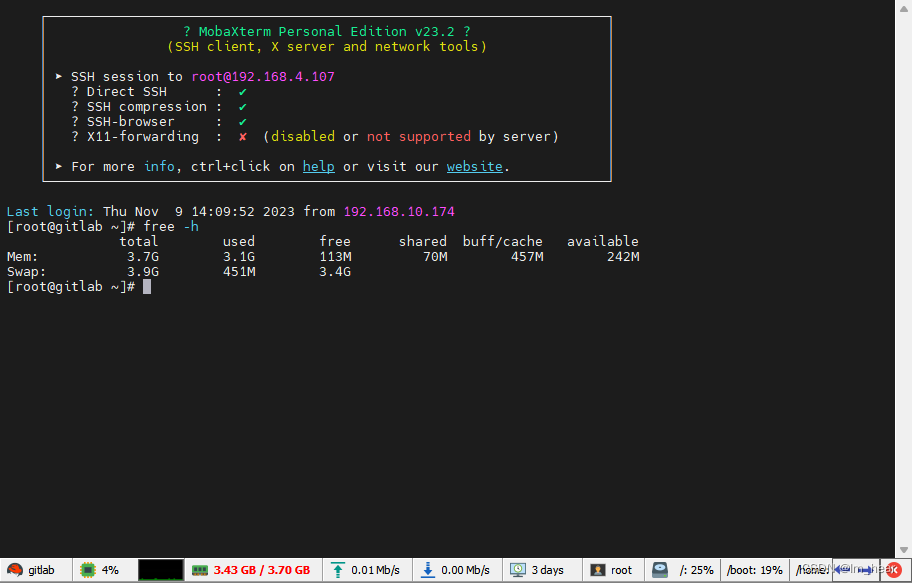Click the uptime clock icon showing 3 days
This screenshot has height=584, width=912.
(517, 570)
